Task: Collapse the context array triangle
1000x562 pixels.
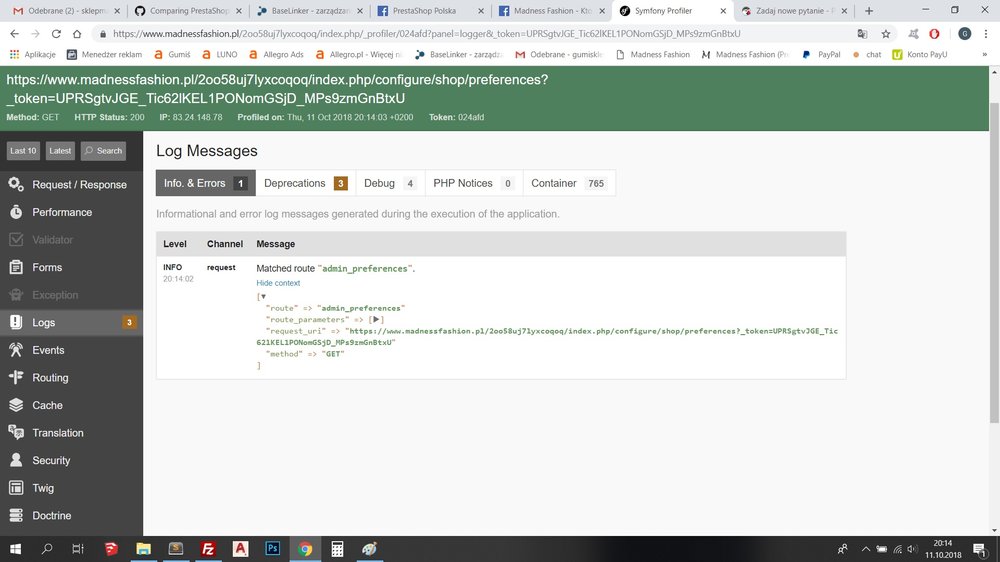Action: coord(263,297)
